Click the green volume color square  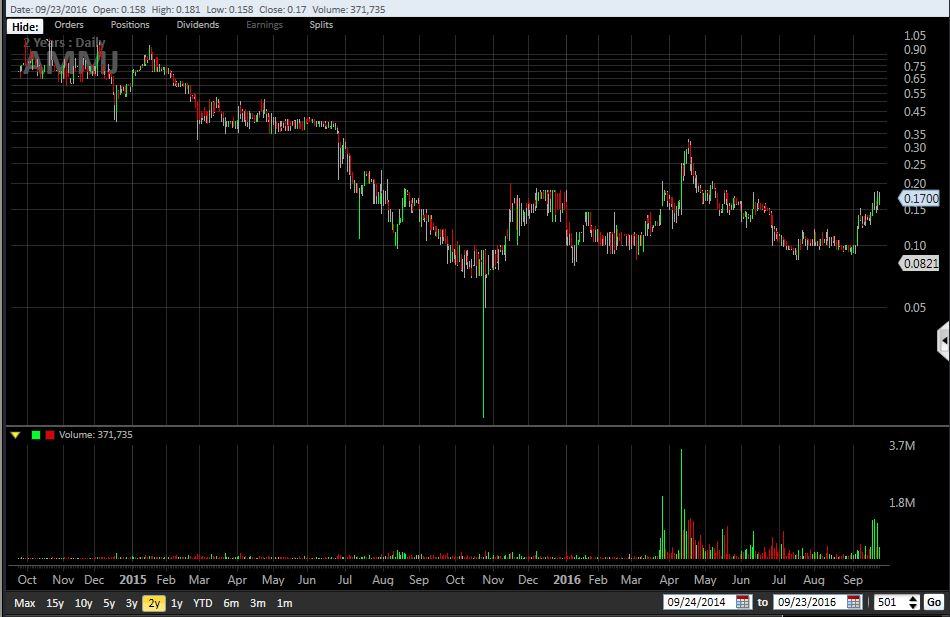36,435
